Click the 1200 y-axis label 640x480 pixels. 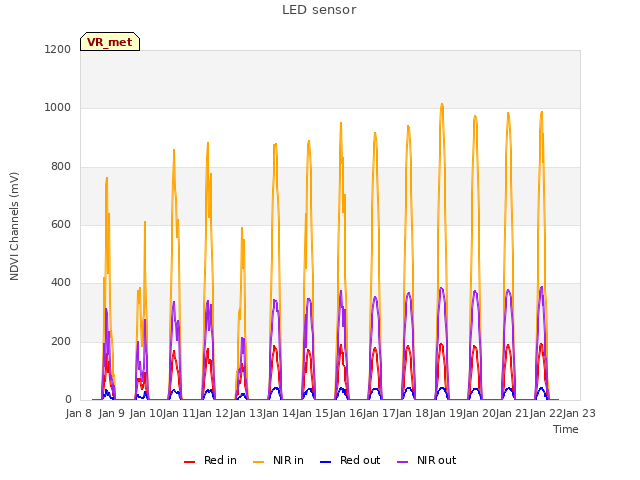click(x=58, y=49)
